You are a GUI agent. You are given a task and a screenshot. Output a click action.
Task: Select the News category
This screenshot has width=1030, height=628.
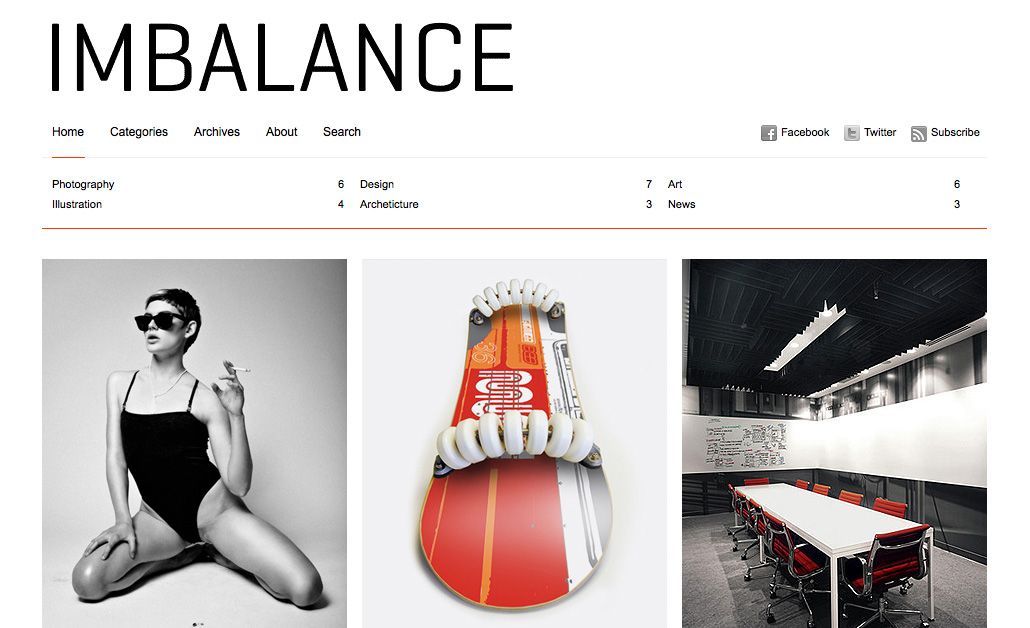point(681,204)
